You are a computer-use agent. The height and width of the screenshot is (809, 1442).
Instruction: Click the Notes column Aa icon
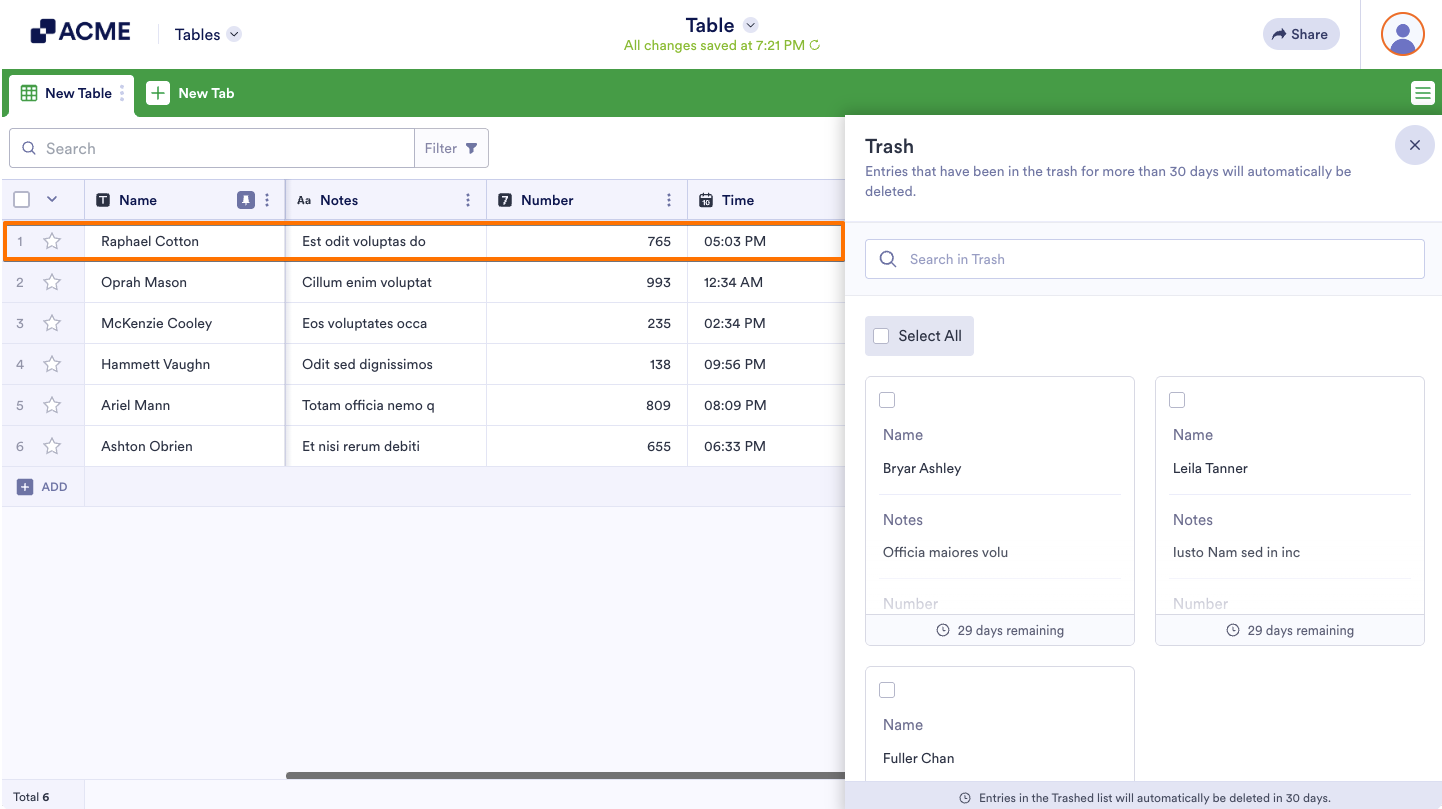[x=304, y=200]
